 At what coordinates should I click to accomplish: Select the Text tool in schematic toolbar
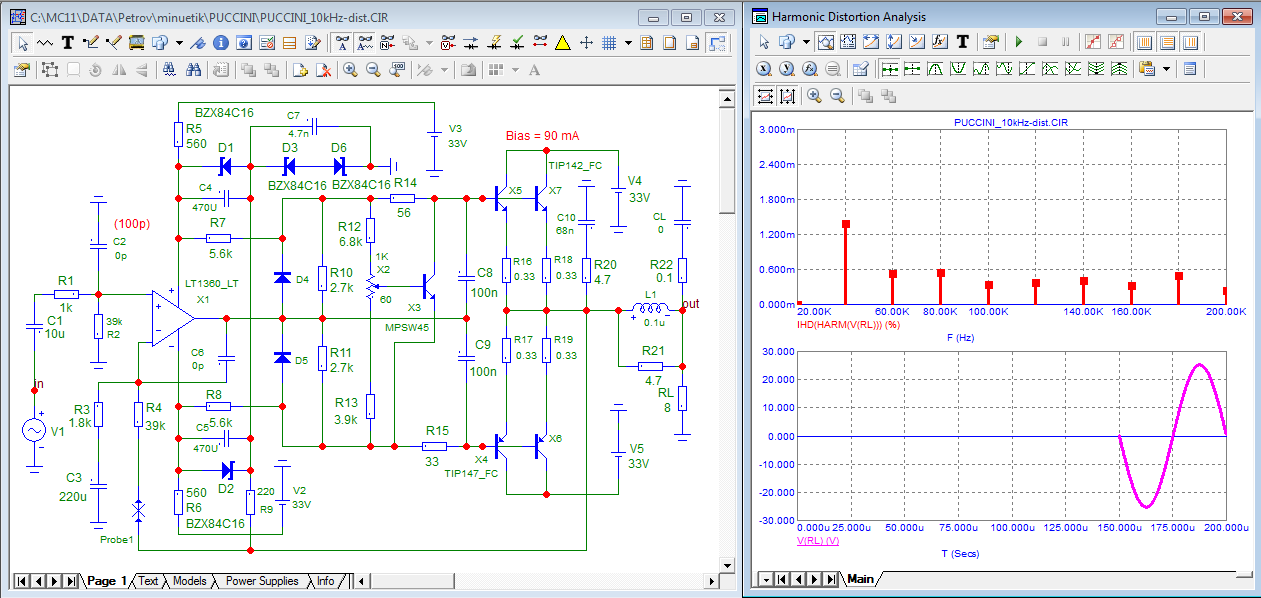point(68,43)
